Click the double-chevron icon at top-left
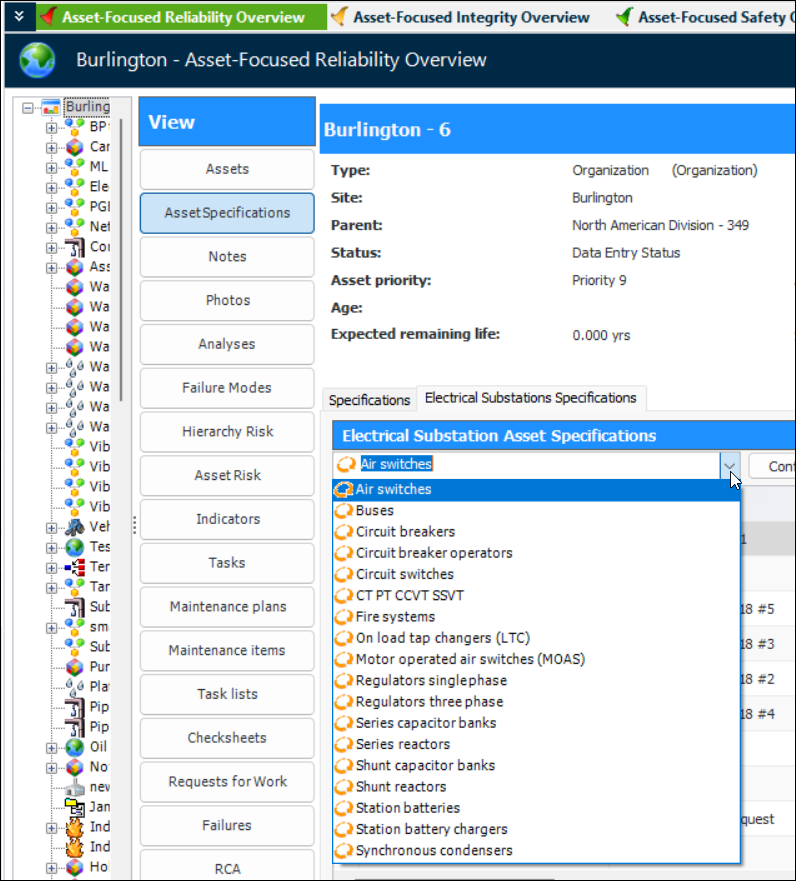Screen dimensions: 796x881 (17, 16)
